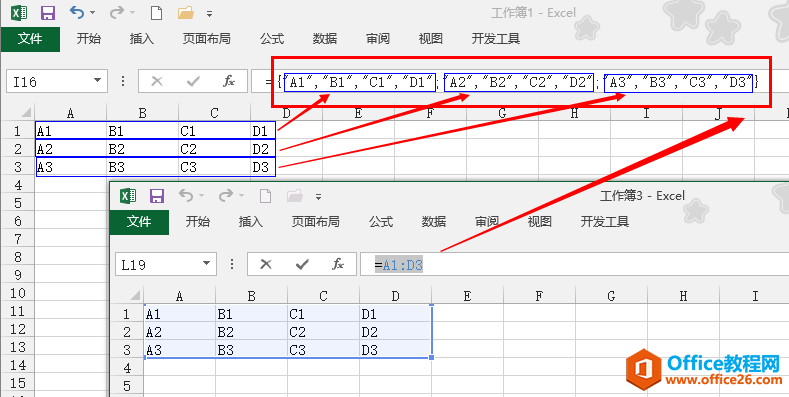Screen dimensions: 789x397
Task: Click Insert Function fx in 工作簿3 window
Action: [x=338, y=264]
